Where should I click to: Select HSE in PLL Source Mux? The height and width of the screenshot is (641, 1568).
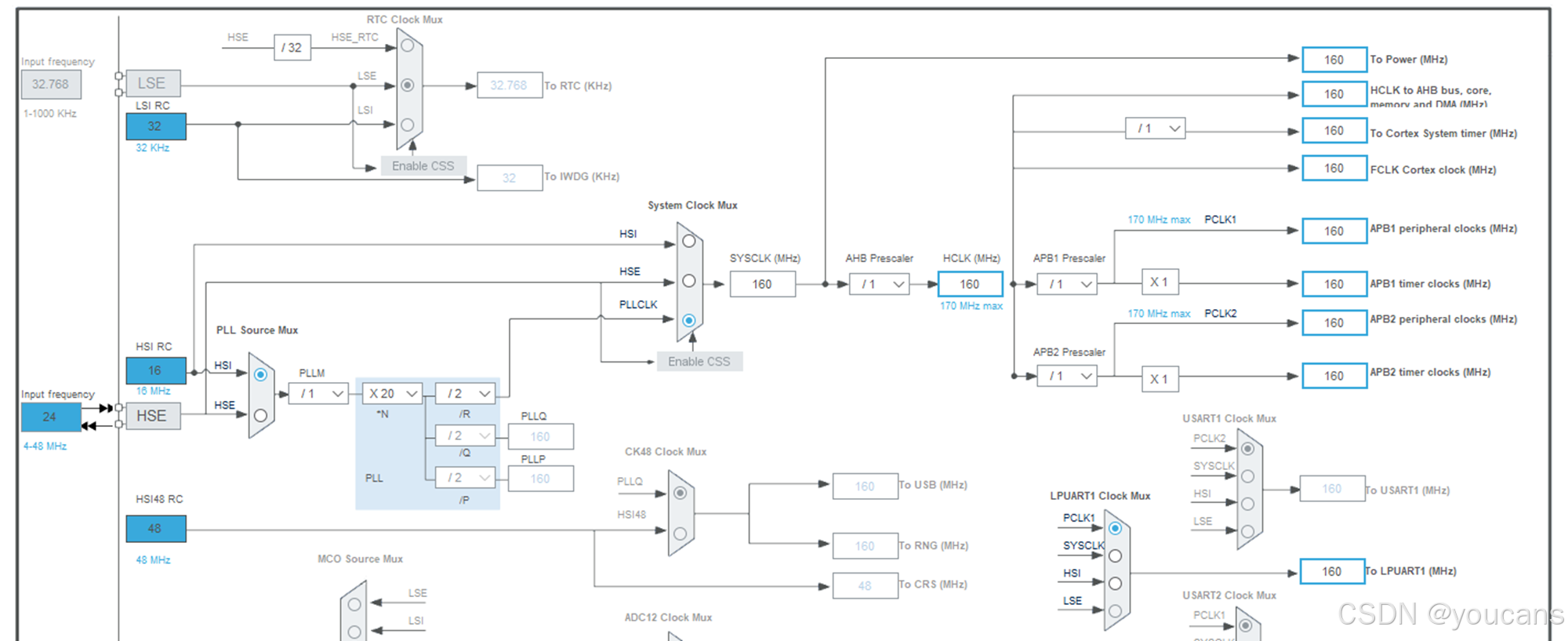coord(261,415)
